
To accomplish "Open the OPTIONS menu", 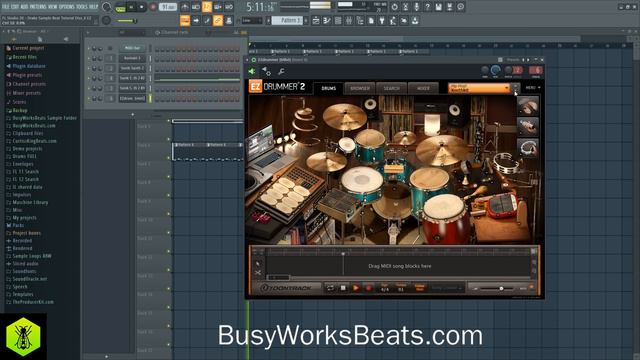I will pos(67,7).
